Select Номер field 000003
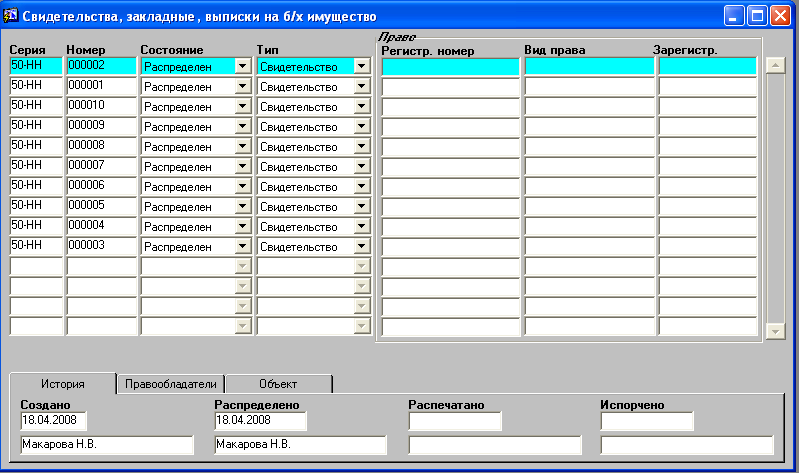 [101, 246]
